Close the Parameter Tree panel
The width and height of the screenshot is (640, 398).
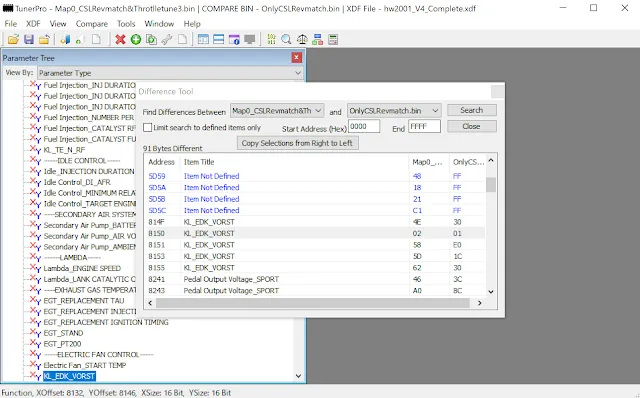click(x=297, y=58)
